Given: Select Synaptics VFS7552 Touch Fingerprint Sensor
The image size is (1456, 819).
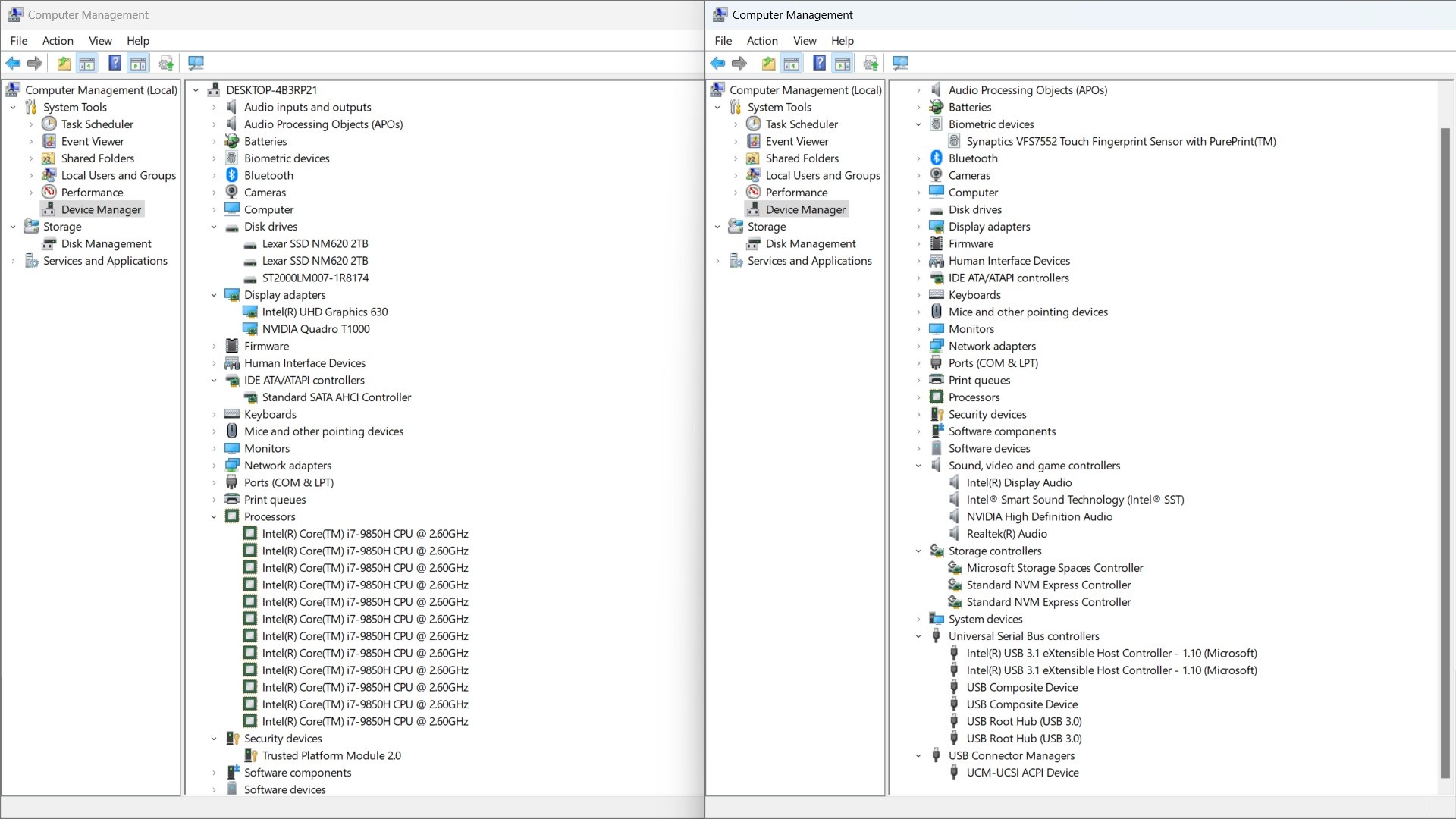Looking at the screenshot, I should [1121, 142].
